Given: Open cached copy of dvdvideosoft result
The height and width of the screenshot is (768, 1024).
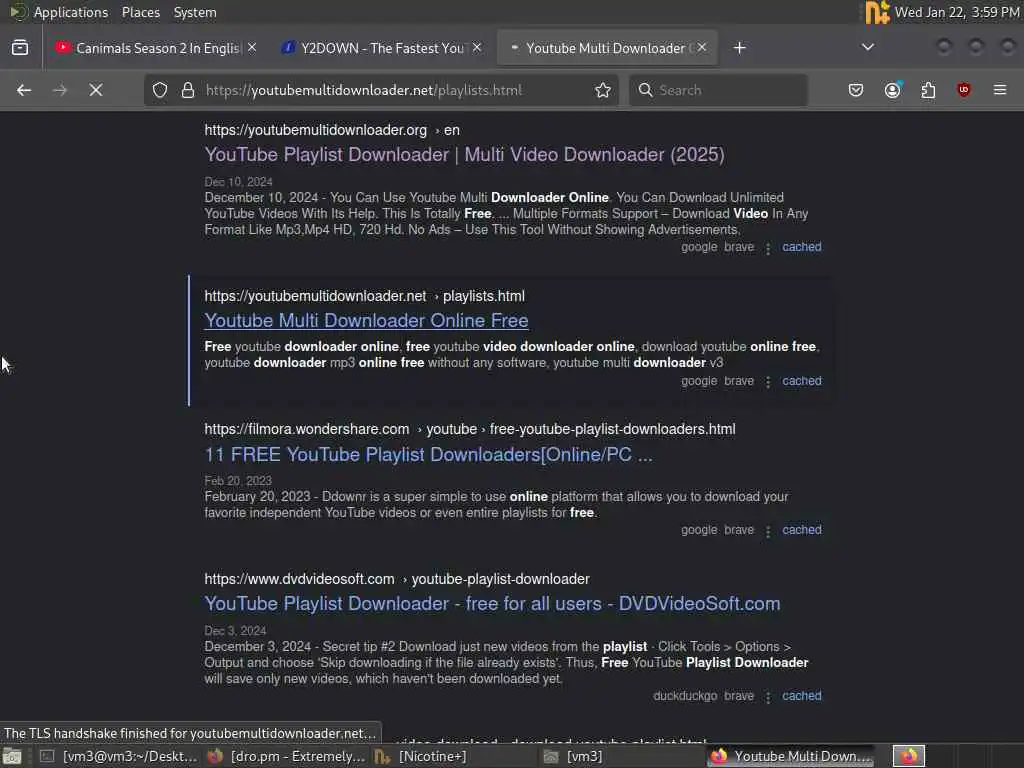Looking at the screenshot, I should [802, 696].
